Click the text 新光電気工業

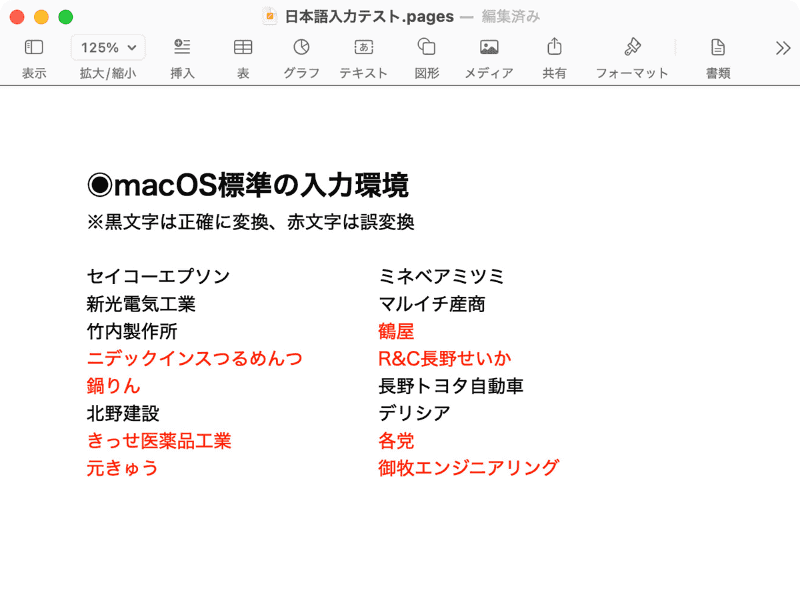click(141, 304)
